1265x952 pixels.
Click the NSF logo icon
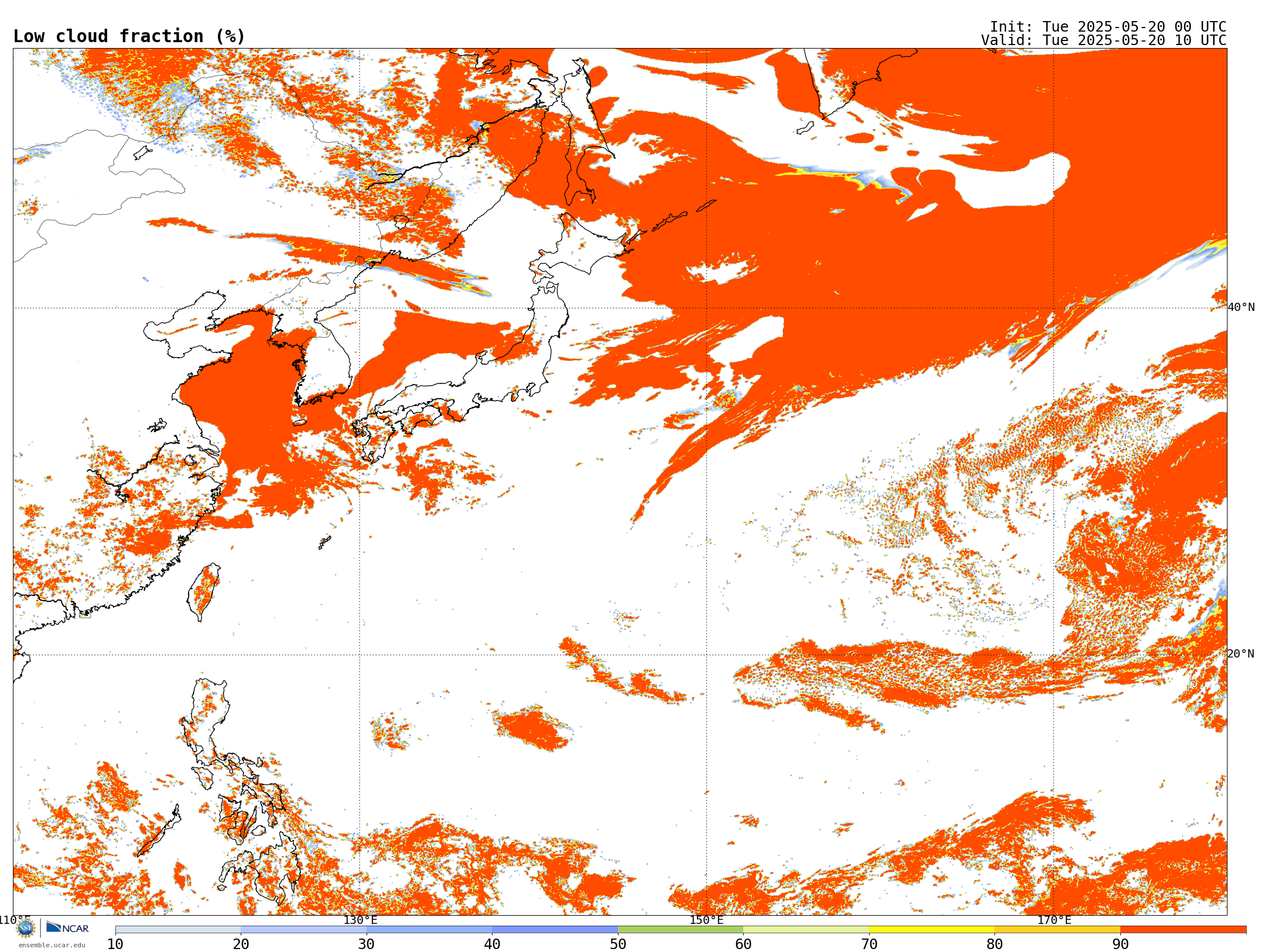tap(26, 927)
